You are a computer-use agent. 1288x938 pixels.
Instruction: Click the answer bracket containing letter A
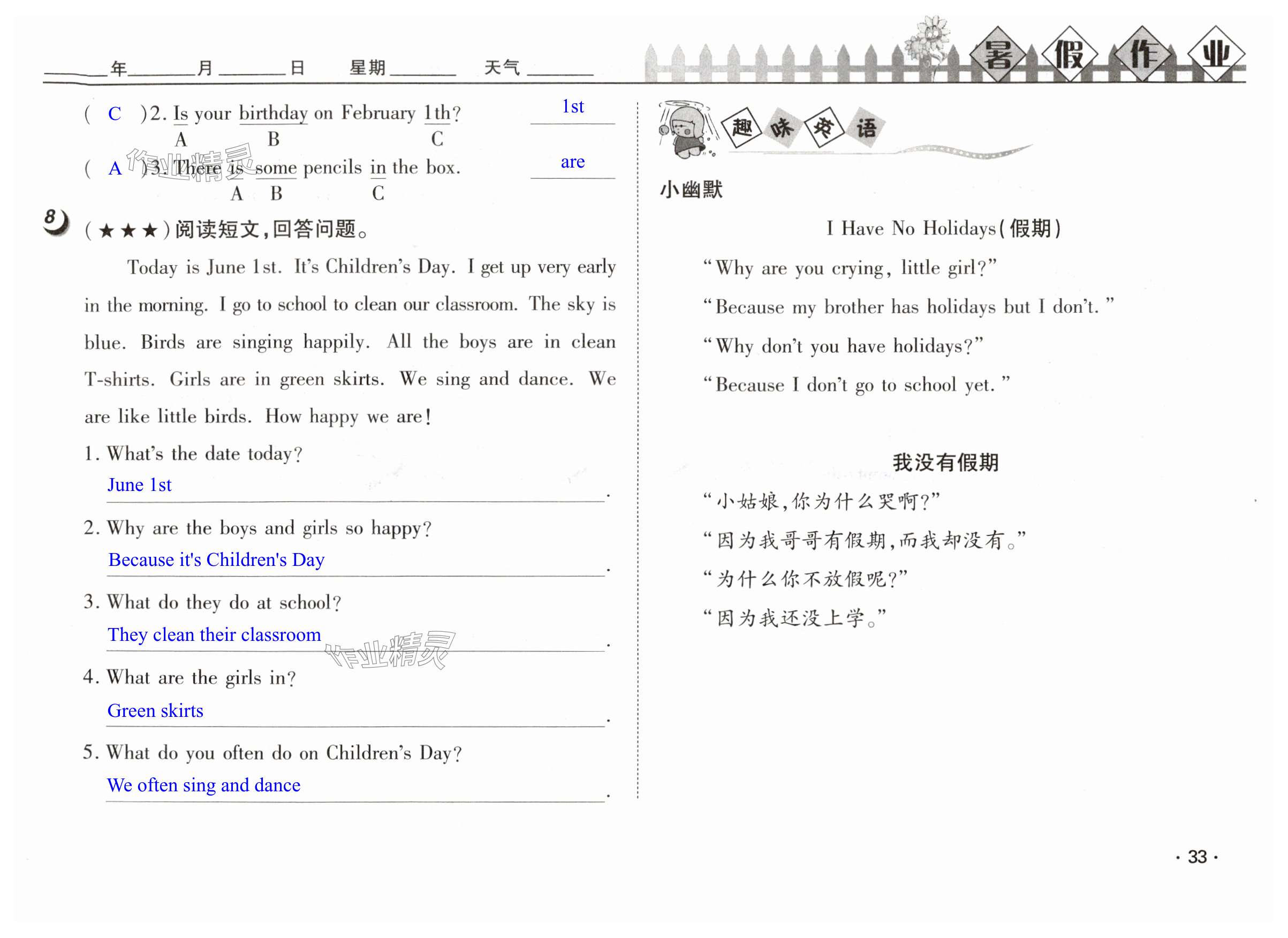coord(115,169)
